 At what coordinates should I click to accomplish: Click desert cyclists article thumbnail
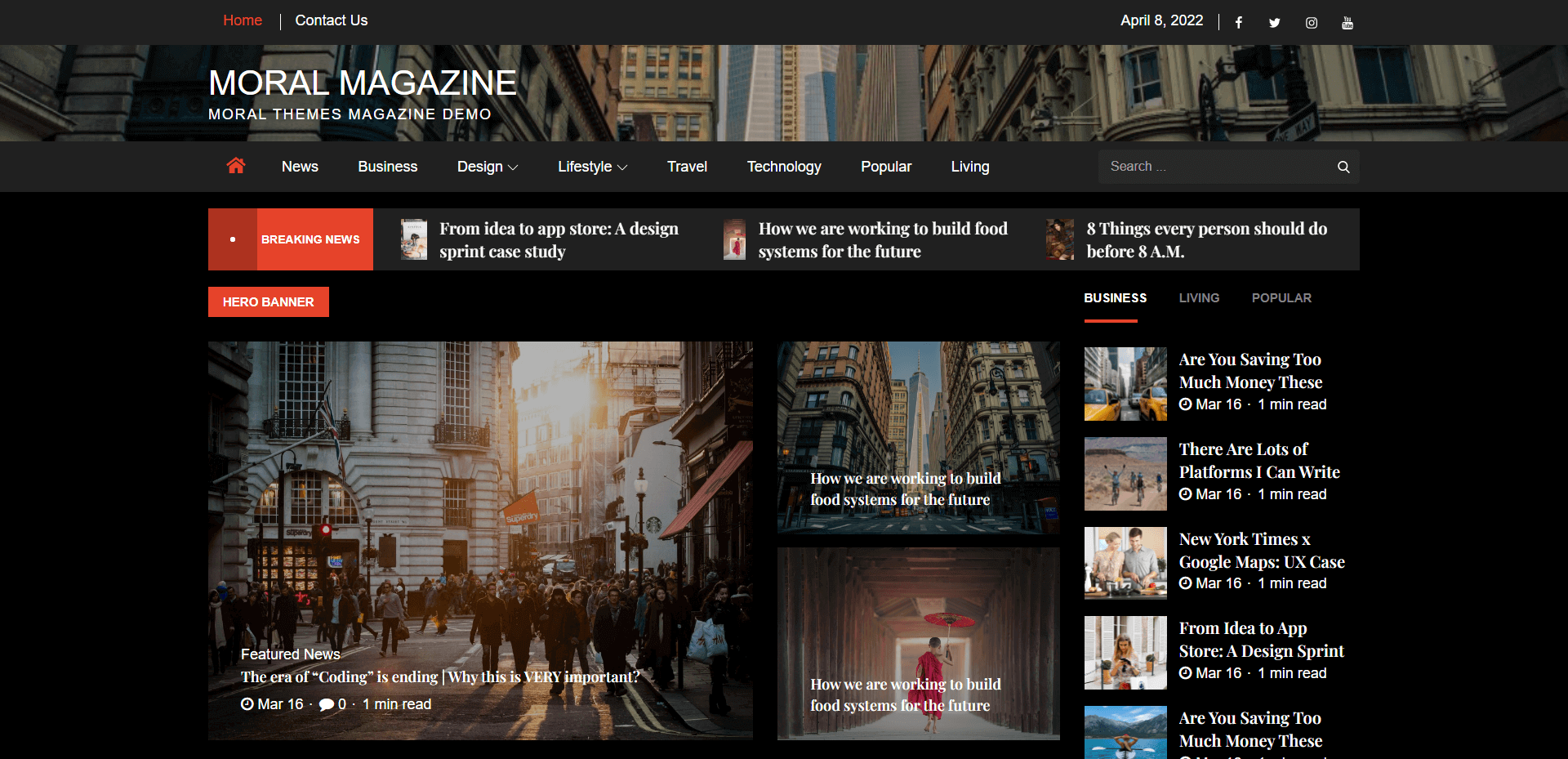[x=1125, y=474]
